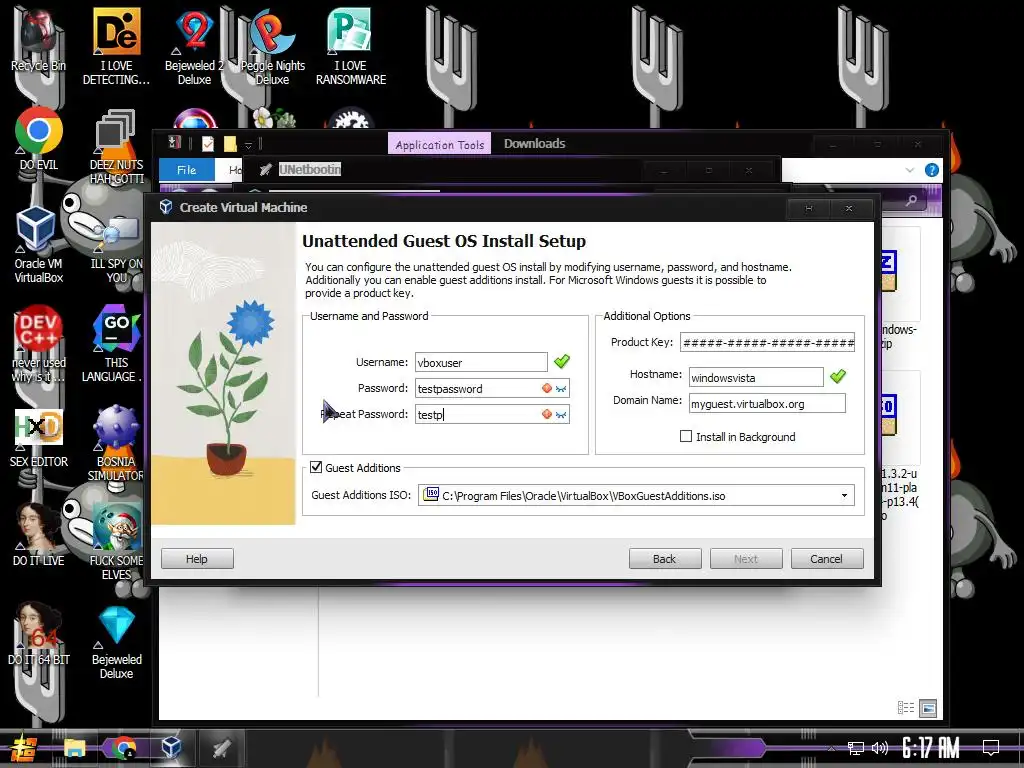1024x768 pixels.
Task: Select the Application Tools ribbon tab
Action: pyautogui.click(x=440, y=145)
